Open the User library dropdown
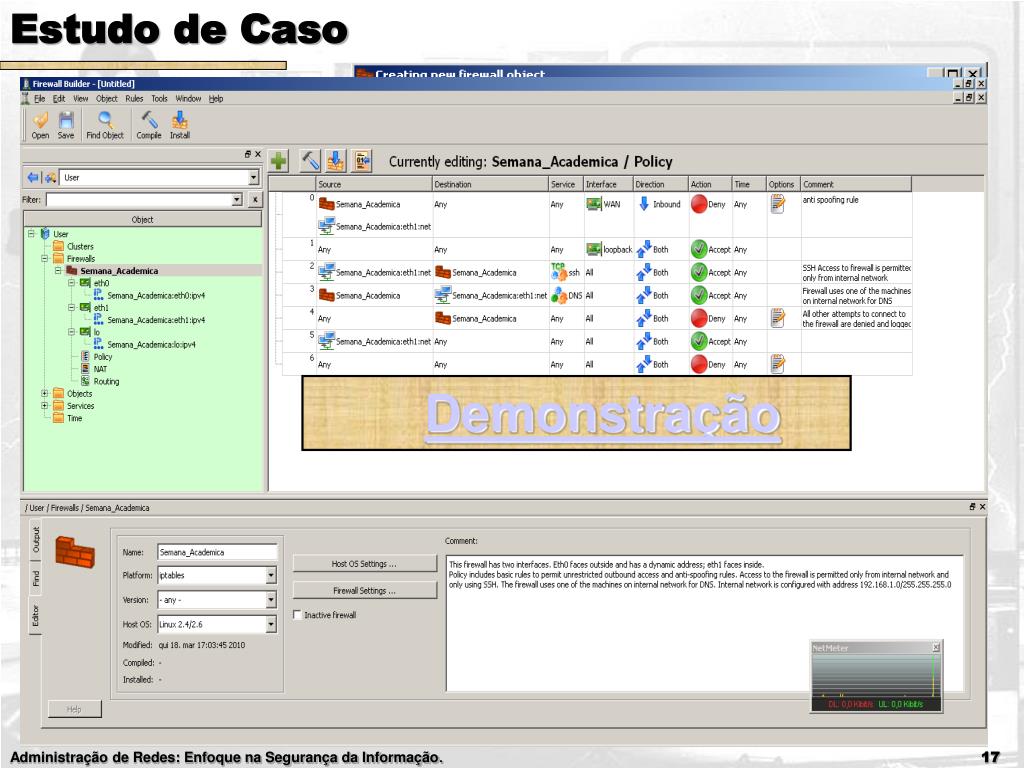The image size is (1024, 768). pyautogui.click(x=253, y=177)
